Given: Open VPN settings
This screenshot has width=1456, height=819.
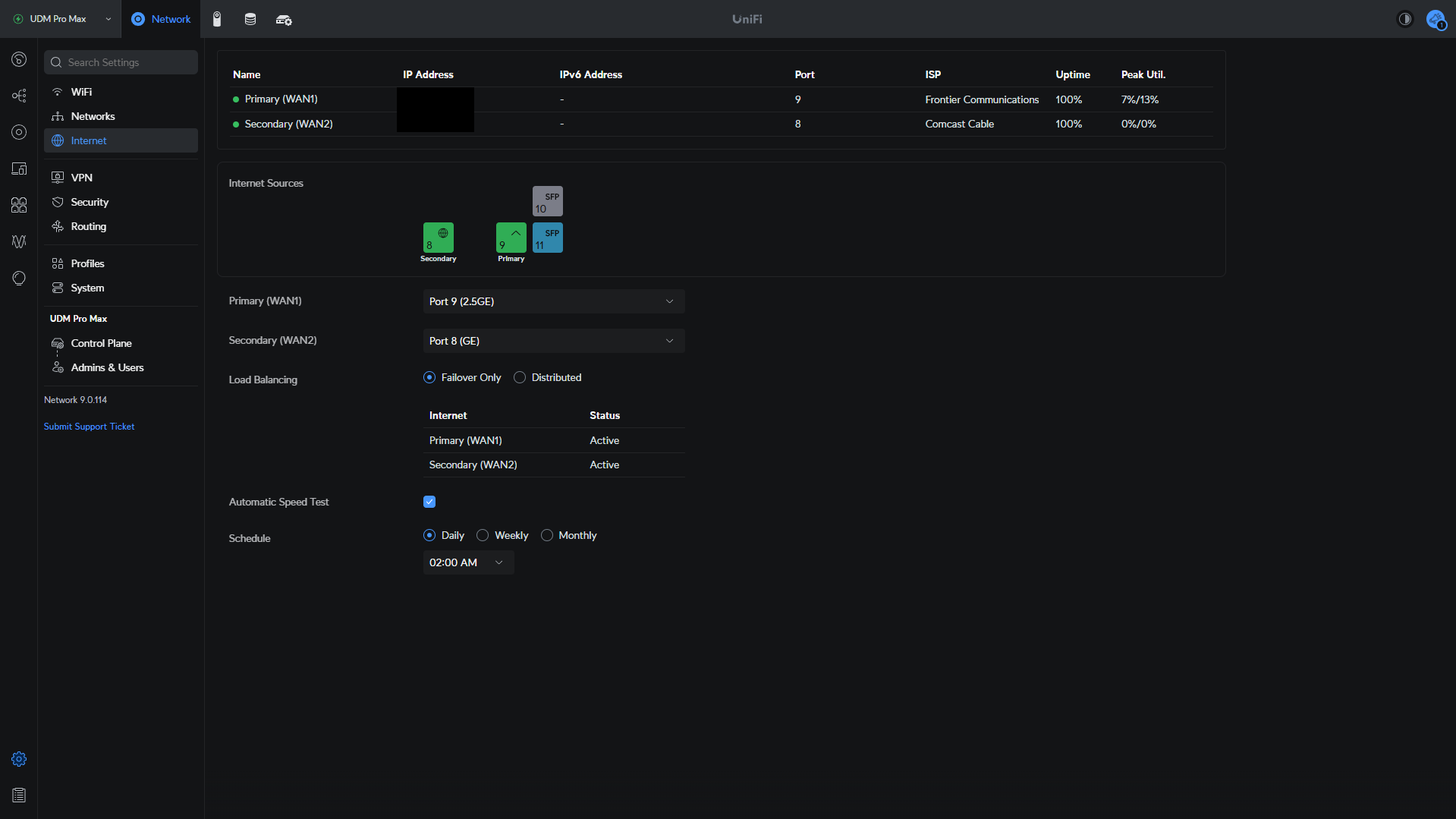Looking at the screenshot, I should [x=121, y=178].
